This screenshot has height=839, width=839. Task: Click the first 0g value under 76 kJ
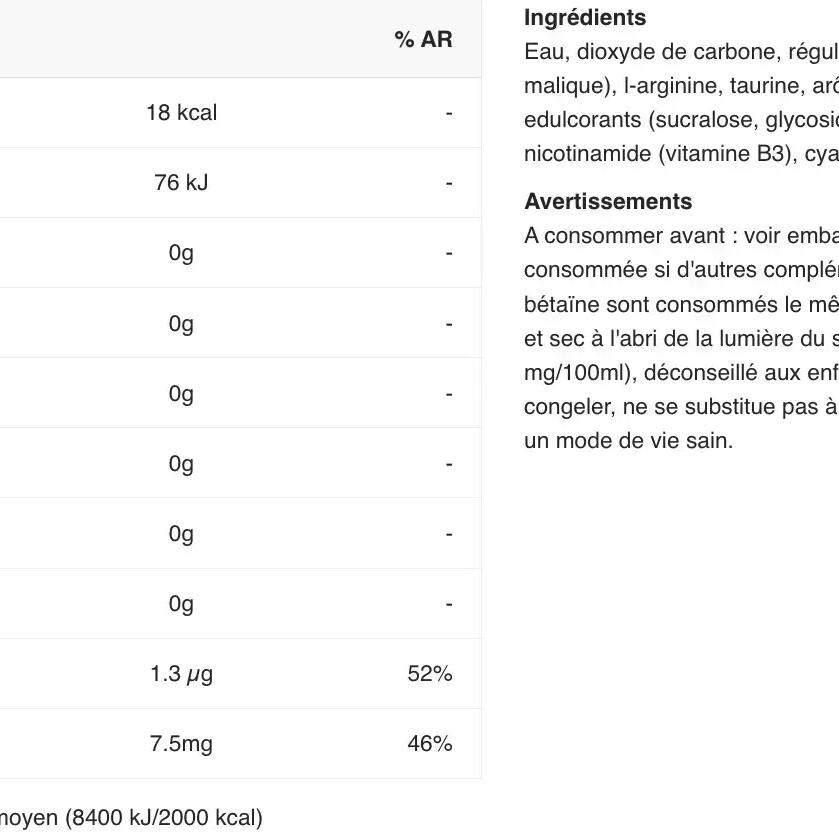pyautogui.click(x=181, y=253)
